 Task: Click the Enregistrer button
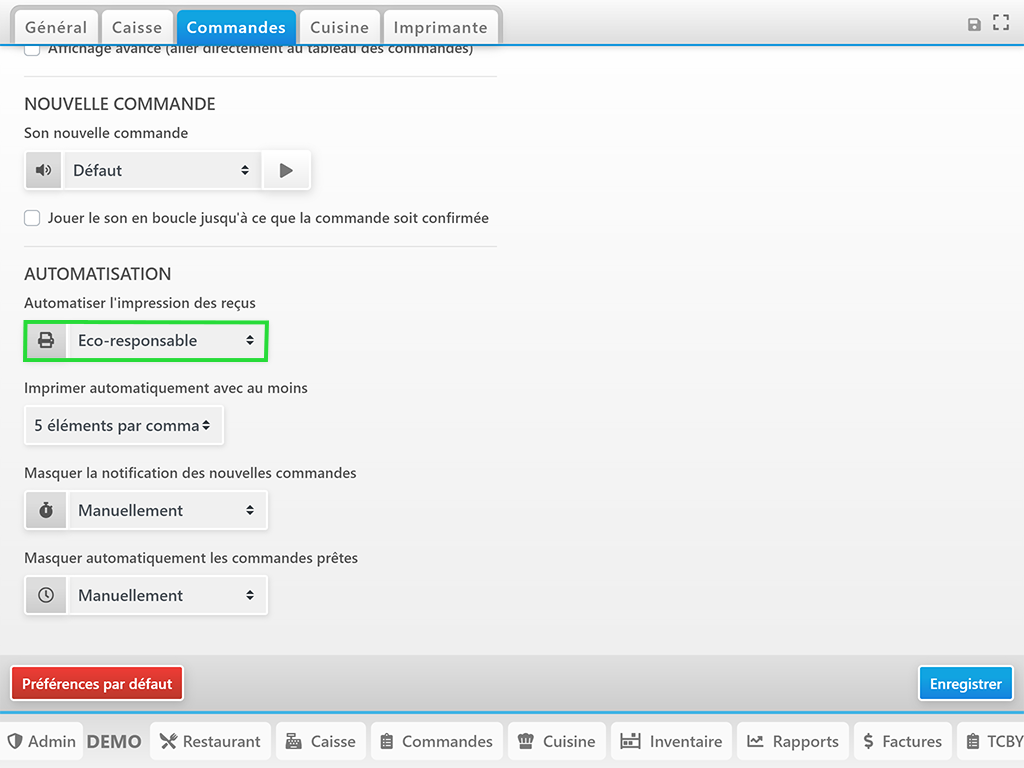point(965,684)
